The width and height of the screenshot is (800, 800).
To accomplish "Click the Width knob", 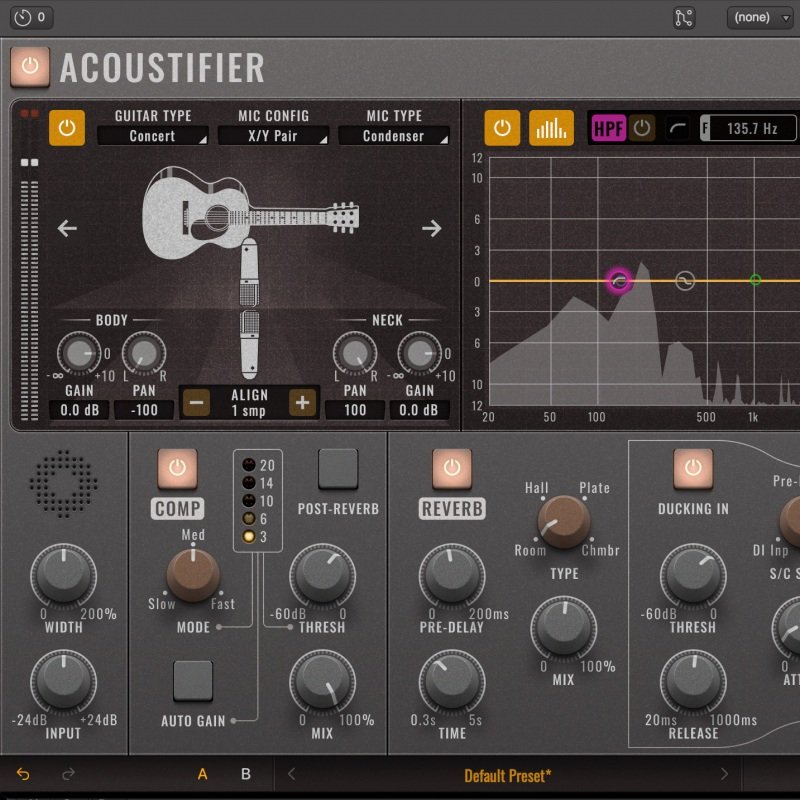I will pos(64,576).
